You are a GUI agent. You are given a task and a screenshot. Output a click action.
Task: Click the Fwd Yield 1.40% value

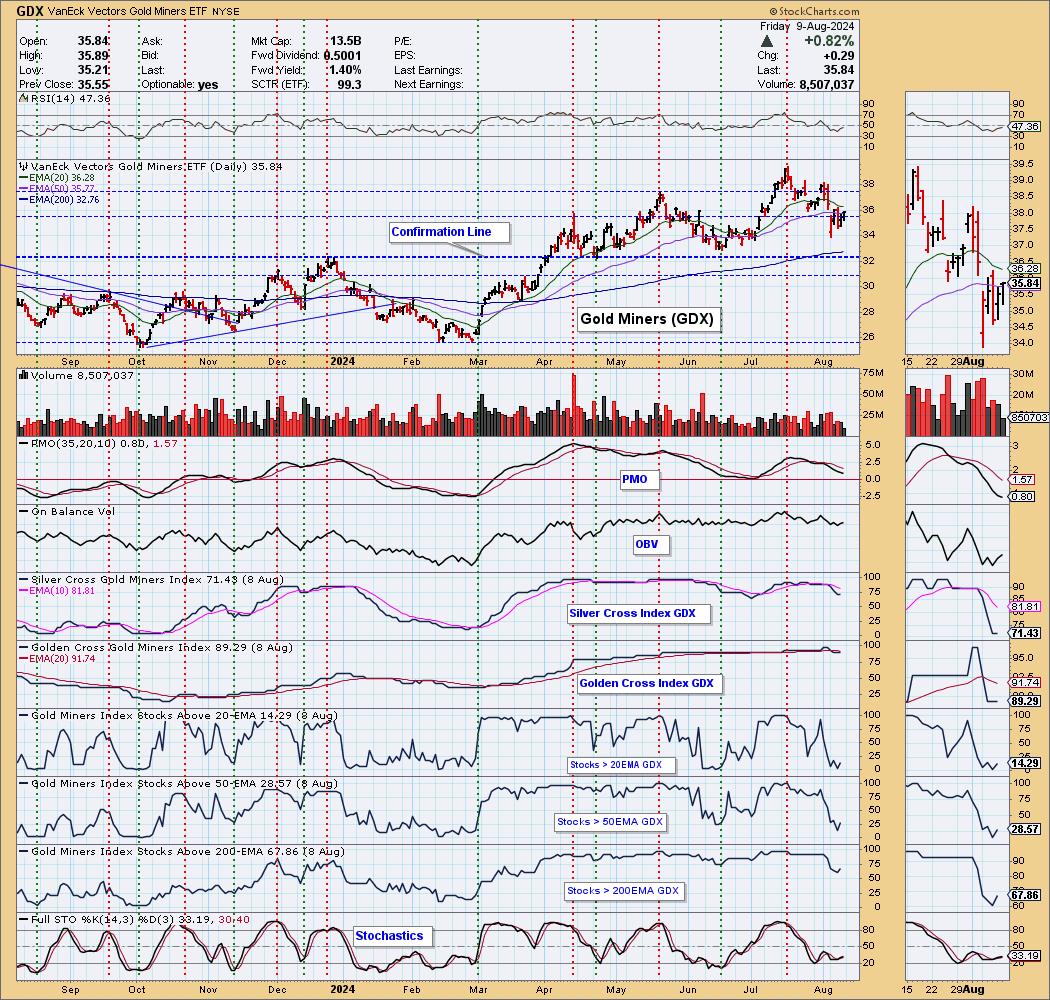[346, 70]
